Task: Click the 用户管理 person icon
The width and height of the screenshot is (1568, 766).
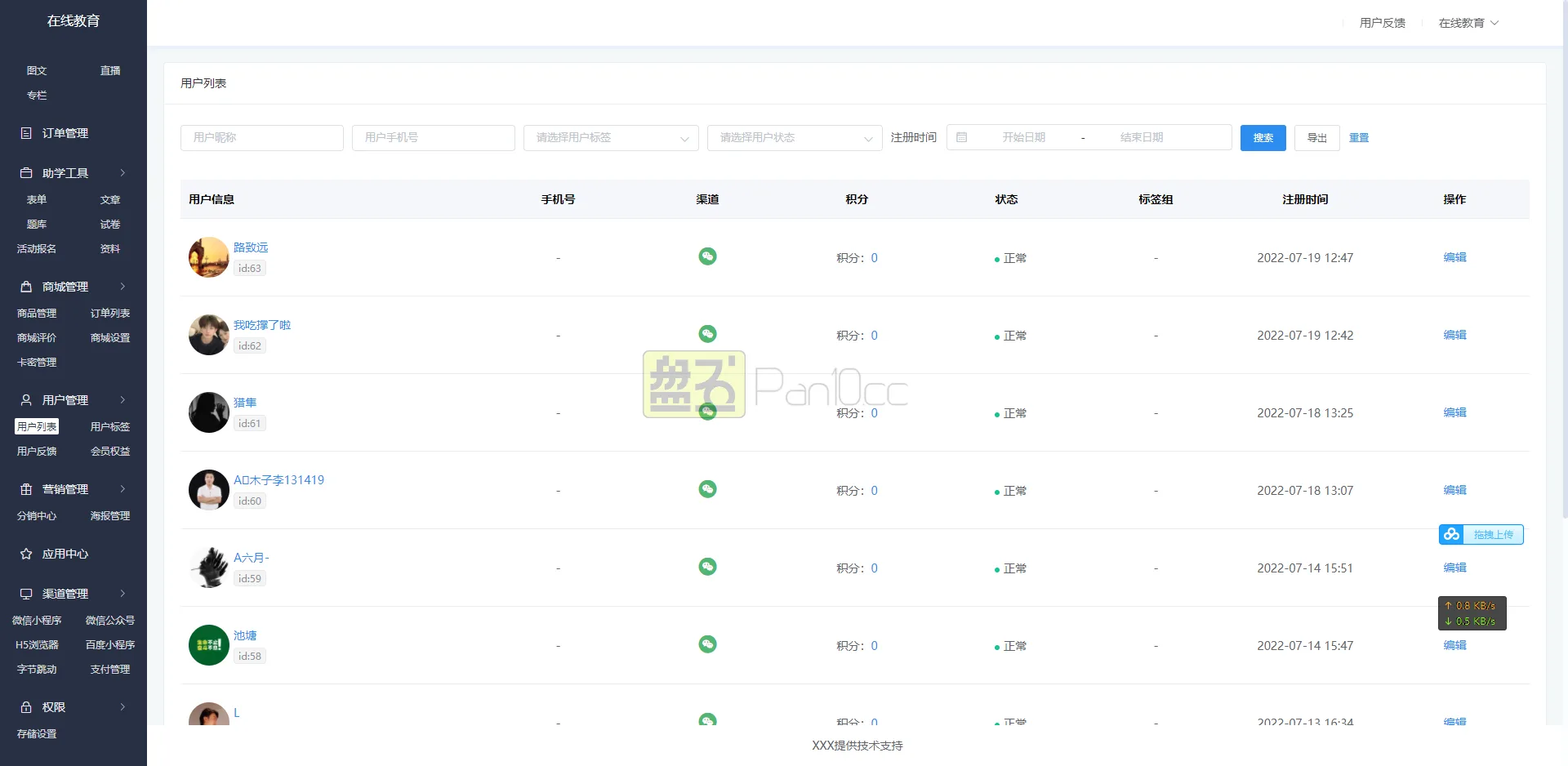Action: coord(26,400)
